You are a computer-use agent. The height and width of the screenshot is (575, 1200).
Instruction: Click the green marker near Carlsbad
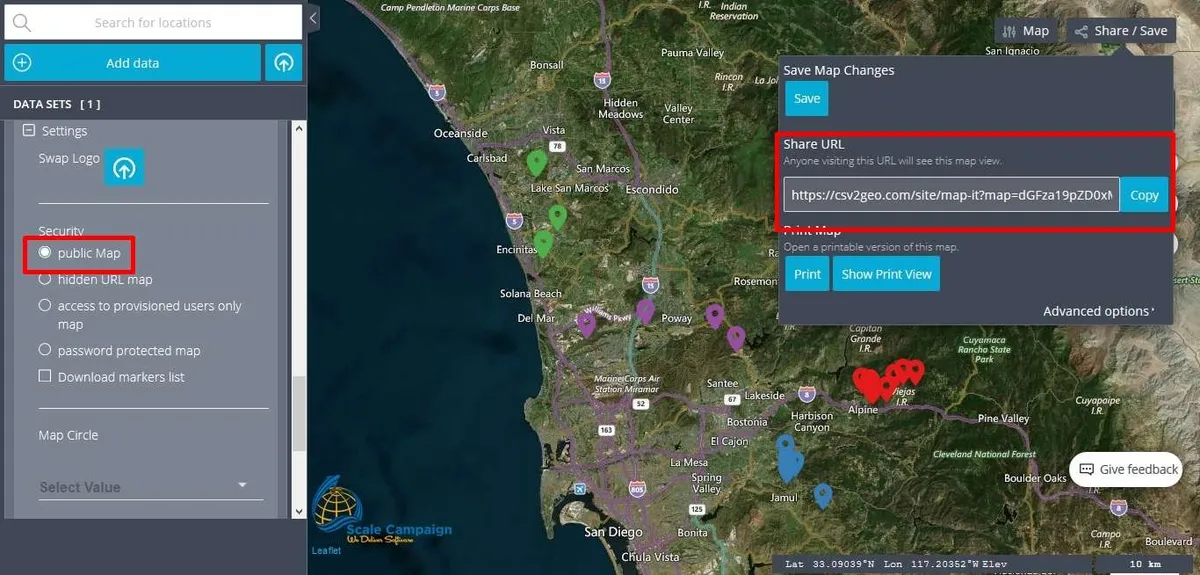tap(536, 162)
